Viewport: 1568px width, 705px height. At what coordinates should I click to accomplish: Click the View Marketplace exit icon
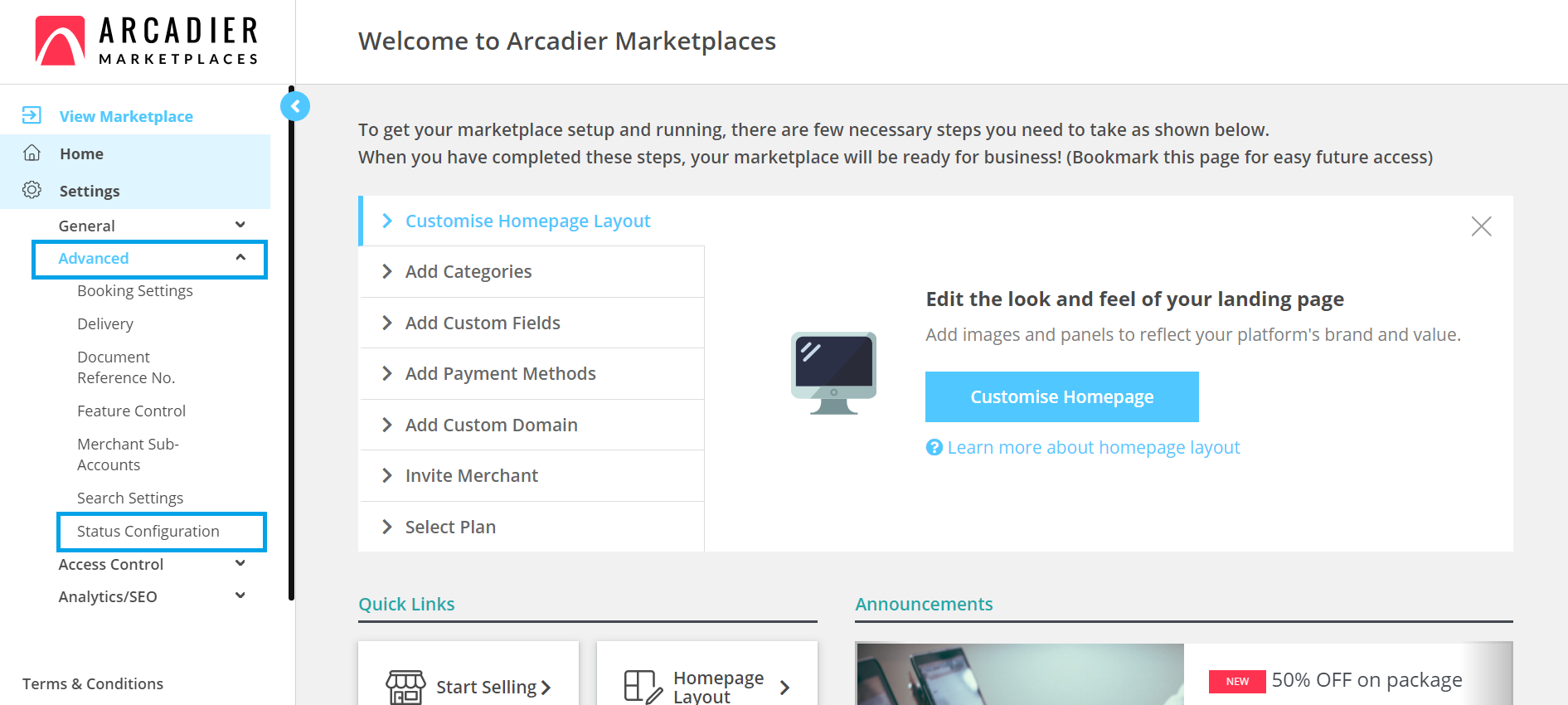(32, 115)
